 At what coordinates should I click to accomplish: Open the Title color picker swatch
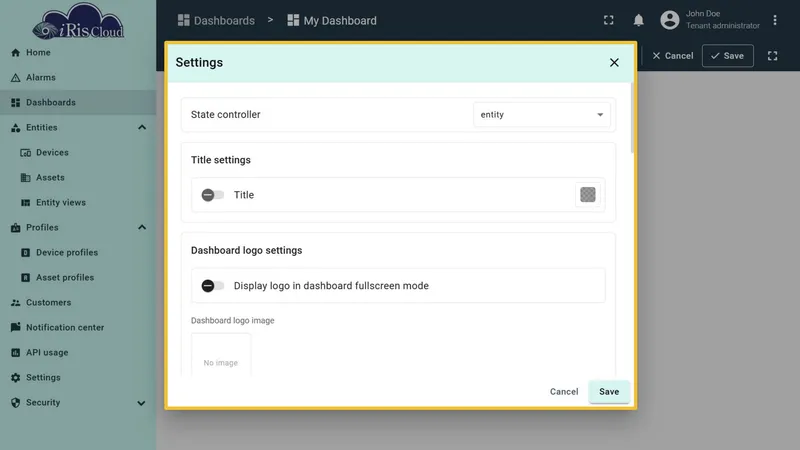pyautogui.click(x=588, y=194)
